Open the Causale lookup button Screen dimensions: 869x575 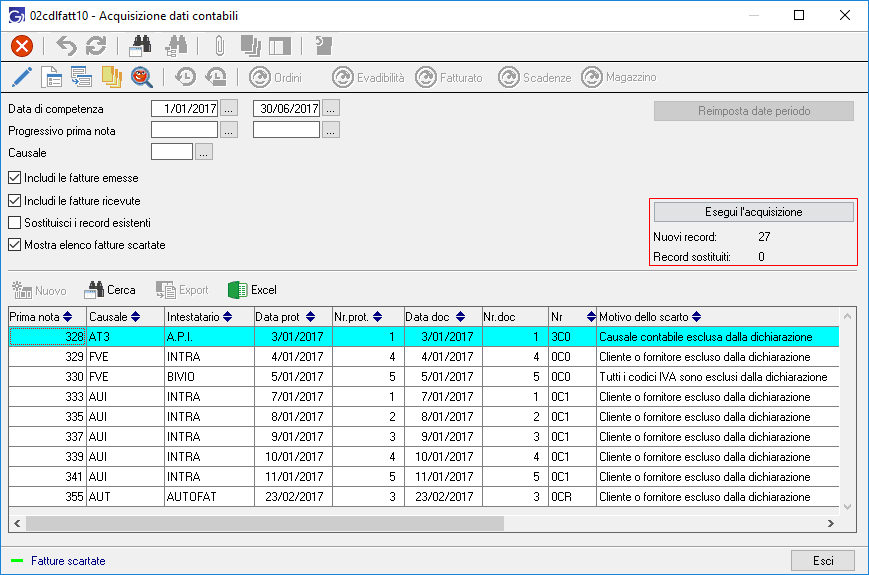[204, 153]
